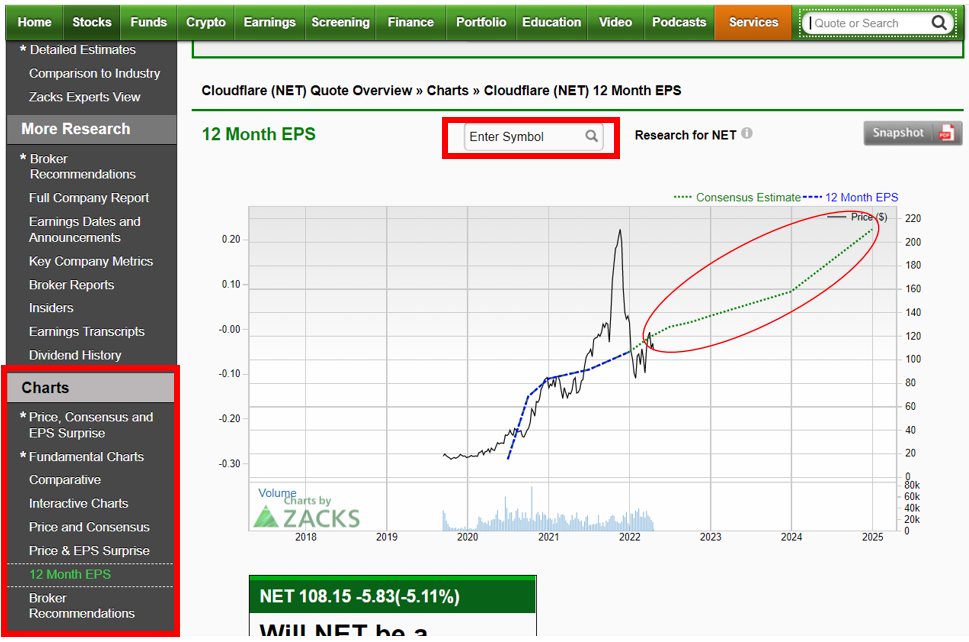969x642 pixels.
Task: Open first Broker Recommendations under More Research
Action: pyautogui.click(x=83, y=166)
